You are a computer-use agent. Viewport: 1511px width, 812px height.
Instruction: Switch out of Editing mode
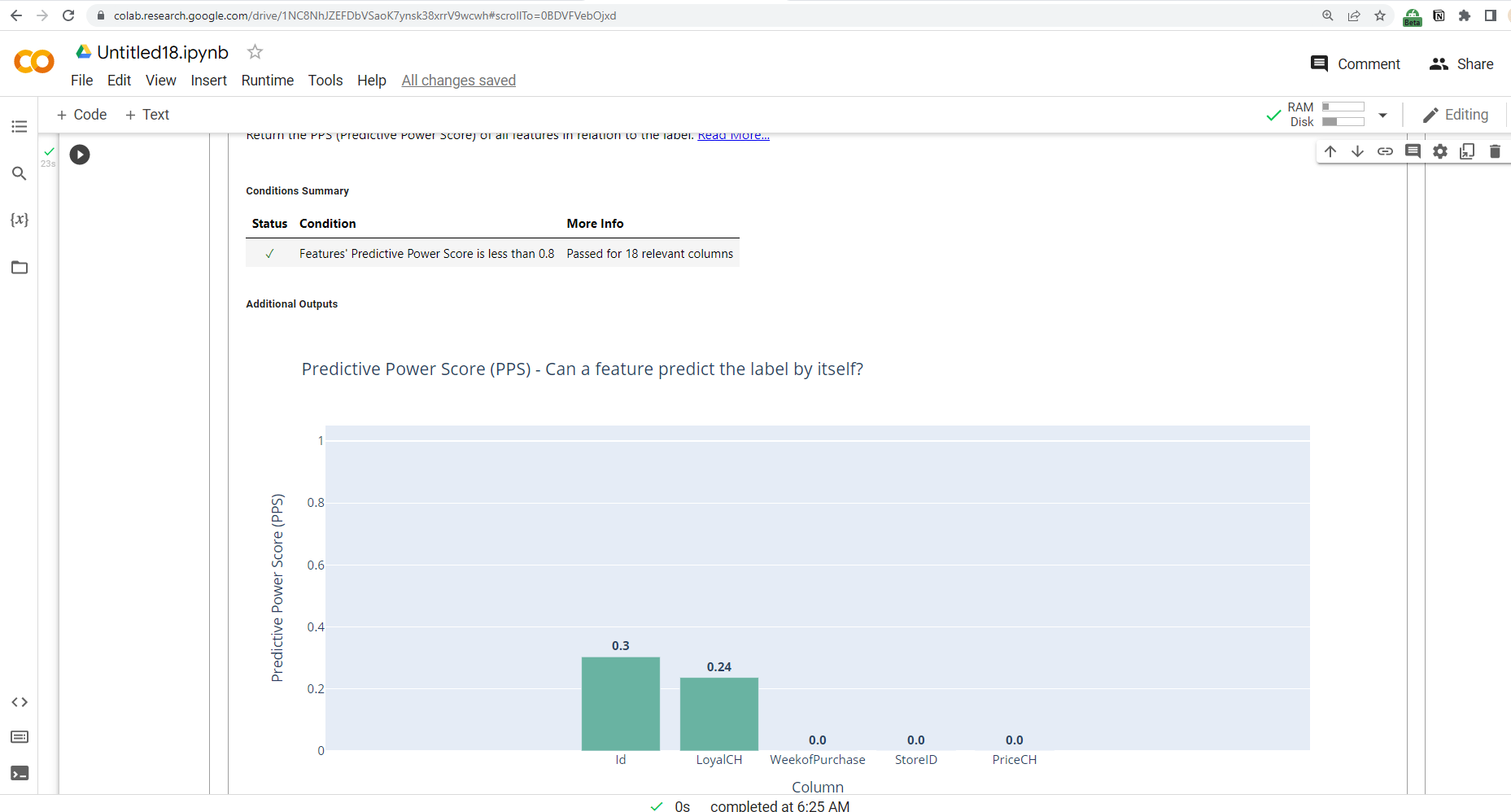click(x=1456, y=114)
